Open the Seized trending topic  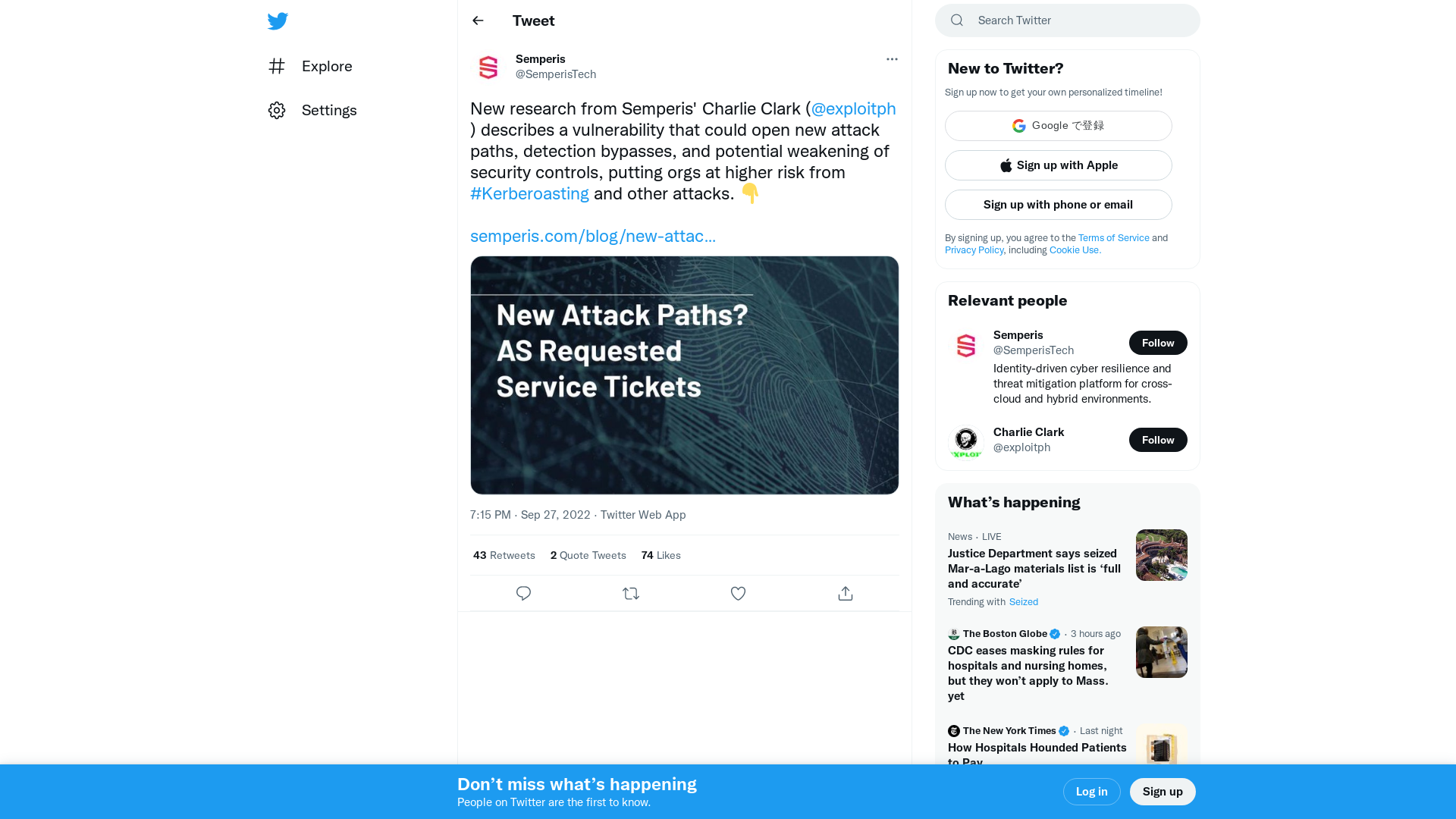coord(1023,601)
